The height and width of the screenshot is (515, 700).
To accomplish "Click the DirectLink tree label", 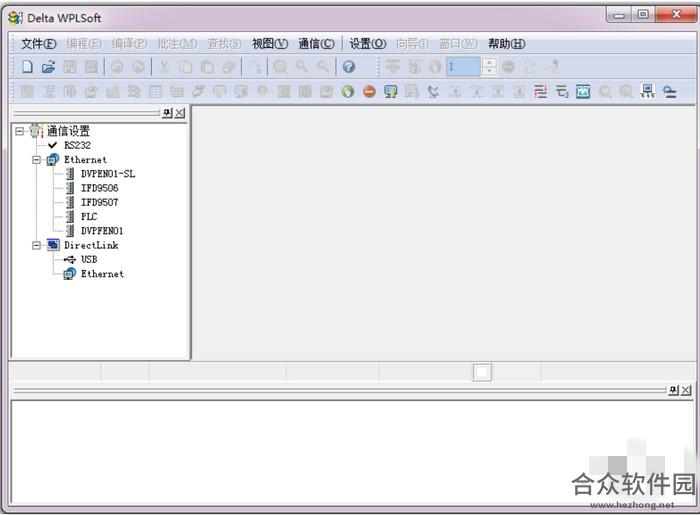I will (91, 245).
